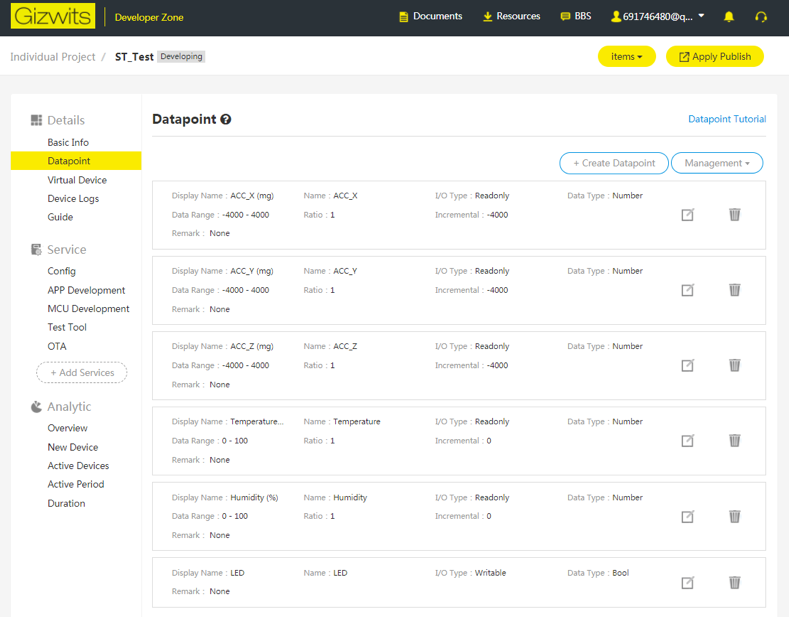
Task: Open notifications bell icon
Action: (x=729, y=17)
